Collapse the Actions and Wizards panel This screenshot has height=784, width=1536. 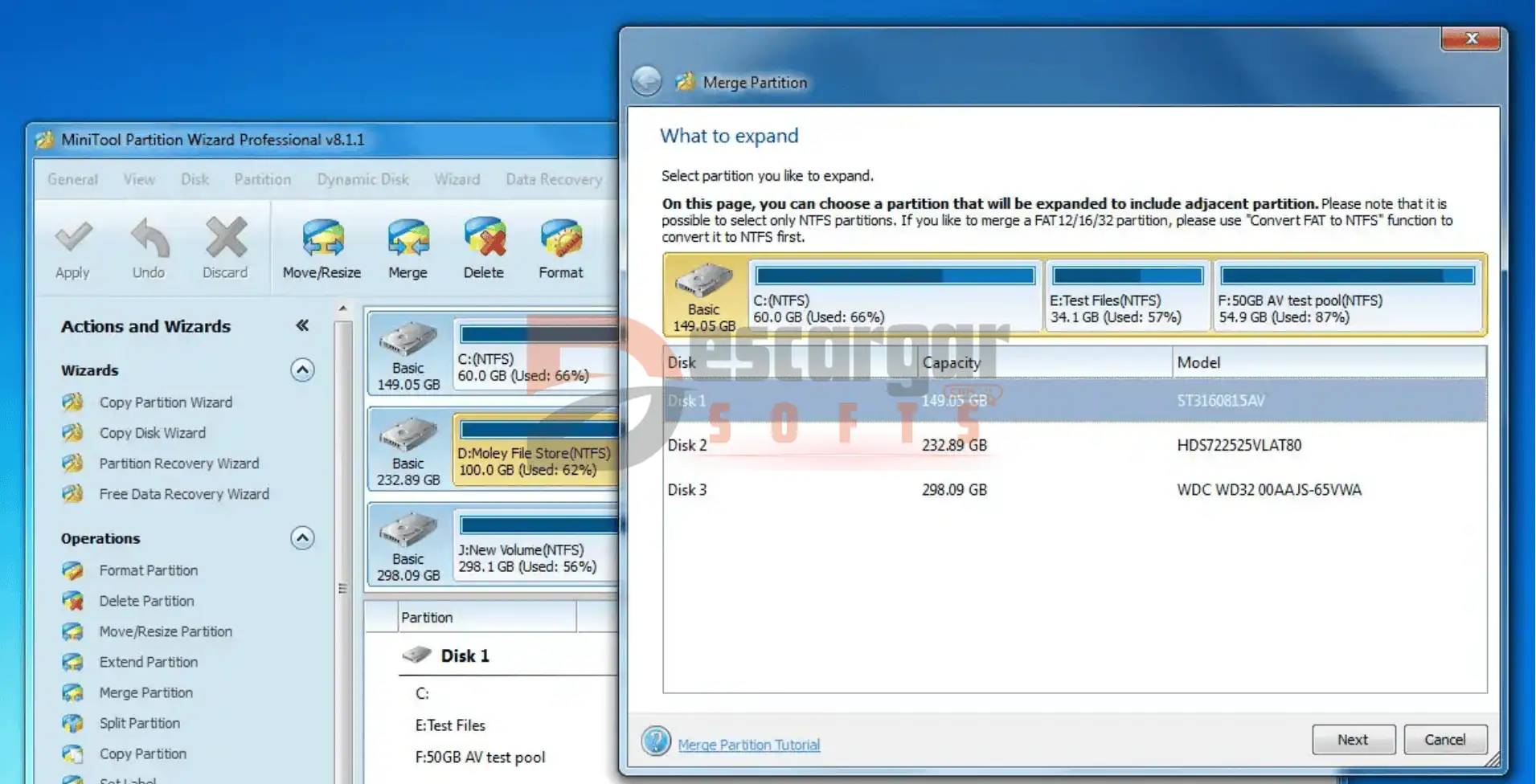pyautogui.click(x=302, y=325)
